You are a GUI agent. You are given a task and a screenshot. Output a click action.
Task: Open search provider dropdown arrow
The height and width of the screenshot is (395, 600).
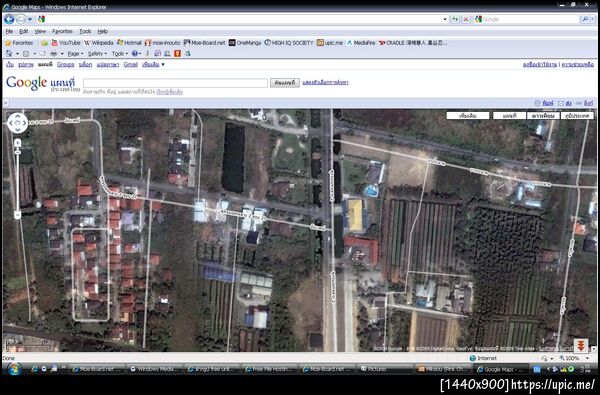tap(592, 19)
